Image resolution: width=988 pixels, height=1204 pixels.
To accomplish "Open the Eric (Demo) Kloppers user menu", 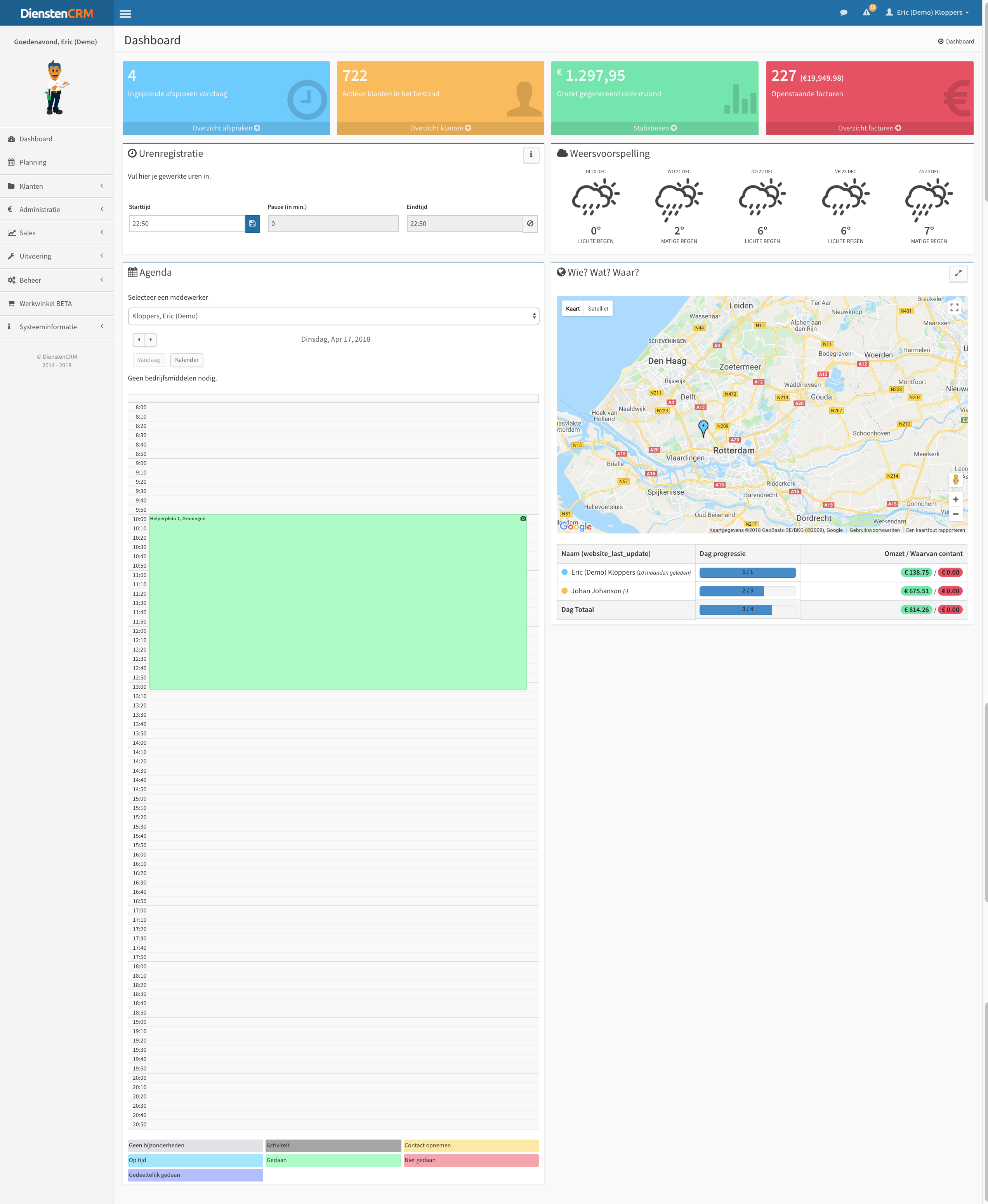I will (928, 12).
